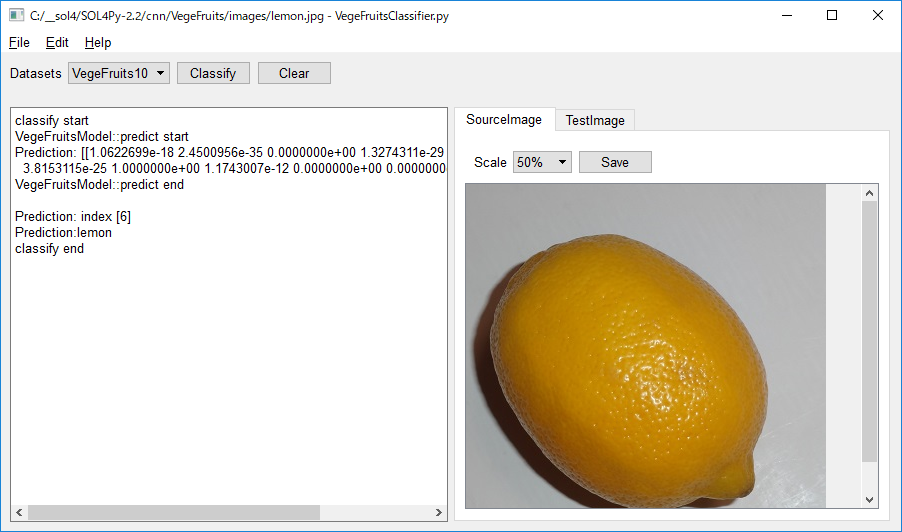Click the Classify button
This screenshot has width=902, height=532.
pyautogui.click(x=213, y=73)
